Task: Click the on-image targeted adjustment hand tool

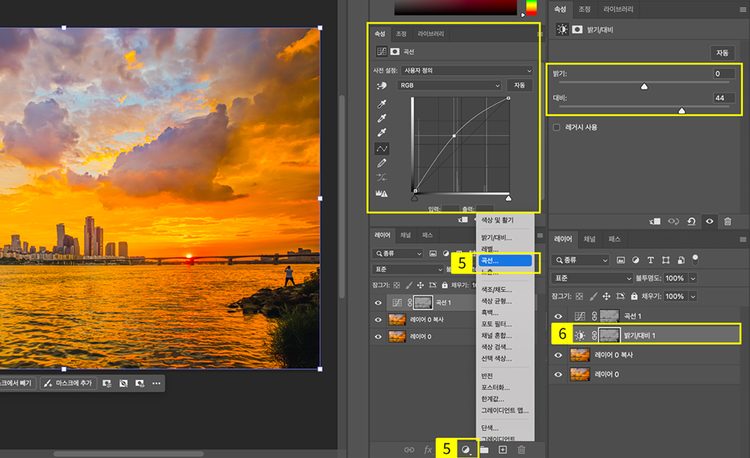Action: [381, 86]
